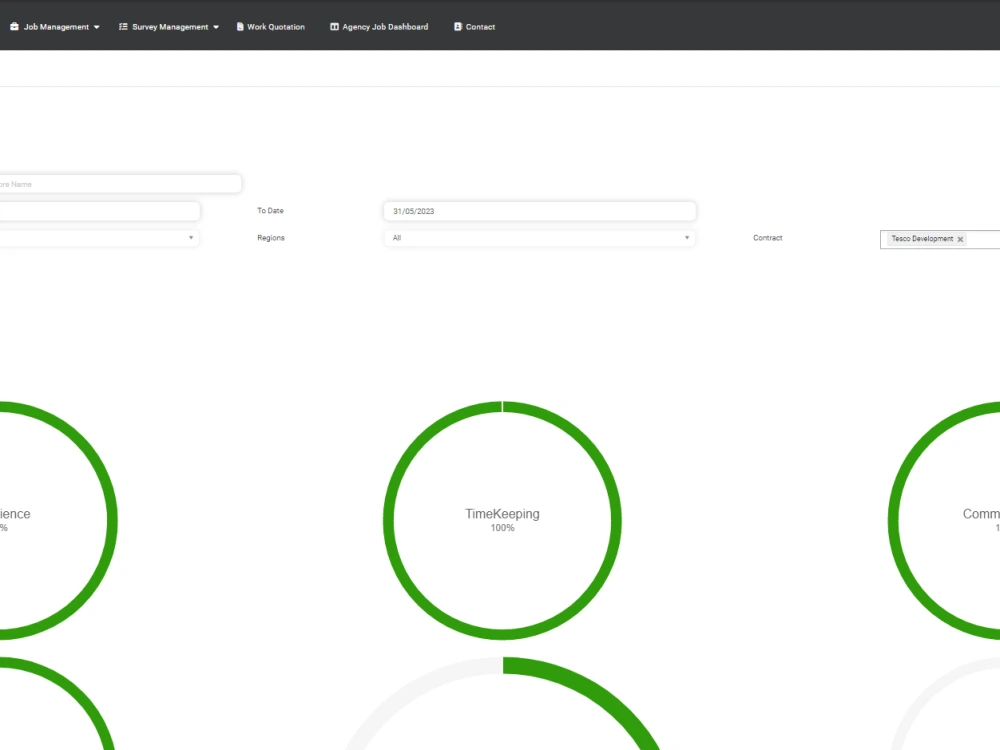Screen dimensions: 1000x750
Task: Click the To Date field showing 31/05/2023
Action: click(540, 211)
